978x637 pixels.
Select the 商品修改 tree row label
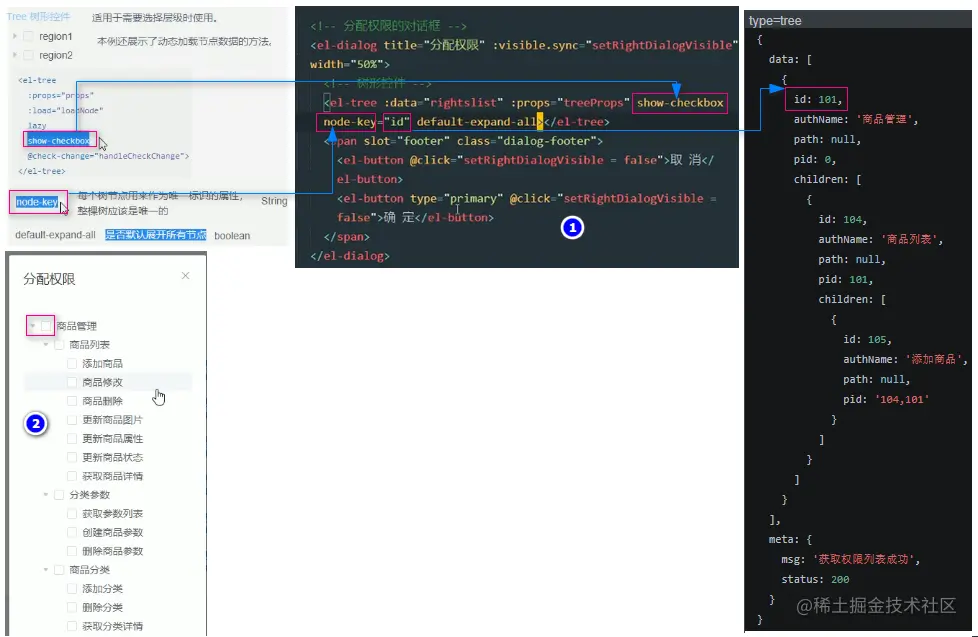(103, 382)
